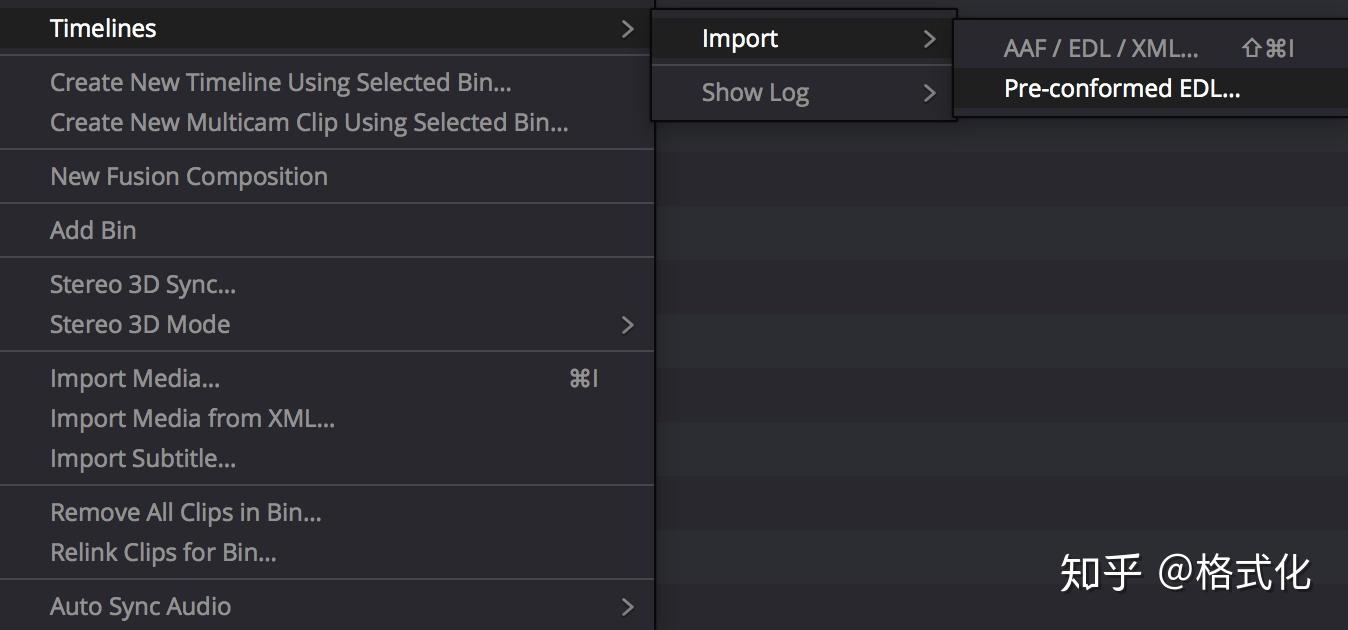Expand the Stereo 3D Mode arrow

(x=627, y=325)
